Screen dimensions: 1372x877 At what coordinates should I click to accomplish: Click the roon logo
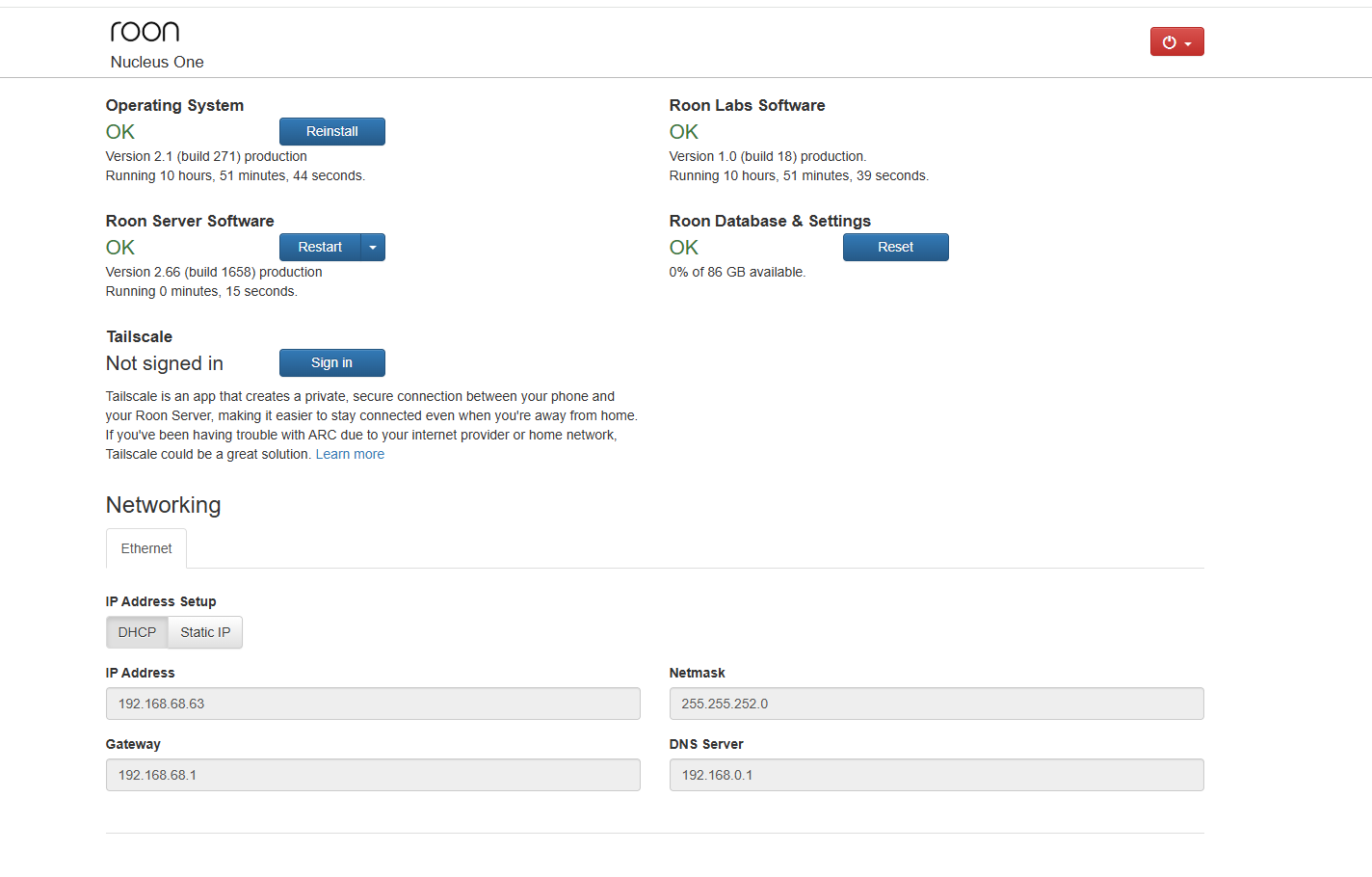click(x=145, y=32)
